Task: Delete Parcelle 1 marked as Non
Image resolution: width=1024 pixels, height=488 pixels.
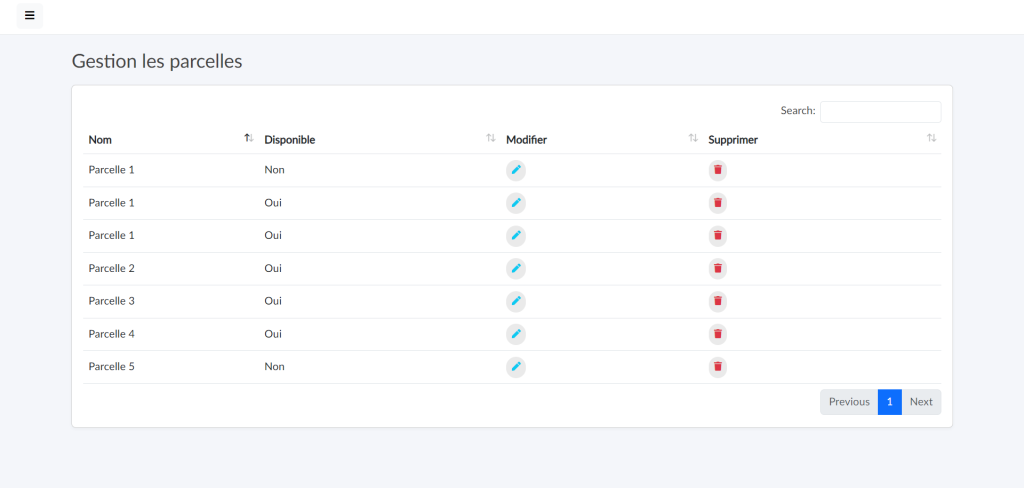Action: pyautogui.click(x=718, y=170)
